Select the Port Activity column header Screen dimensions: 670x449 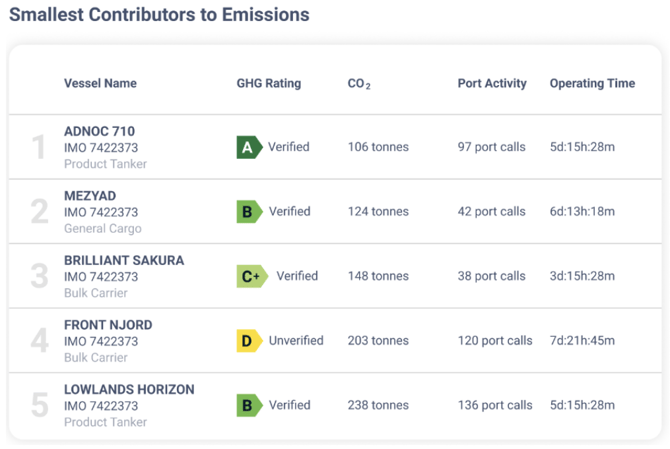(x=492, y=83)
